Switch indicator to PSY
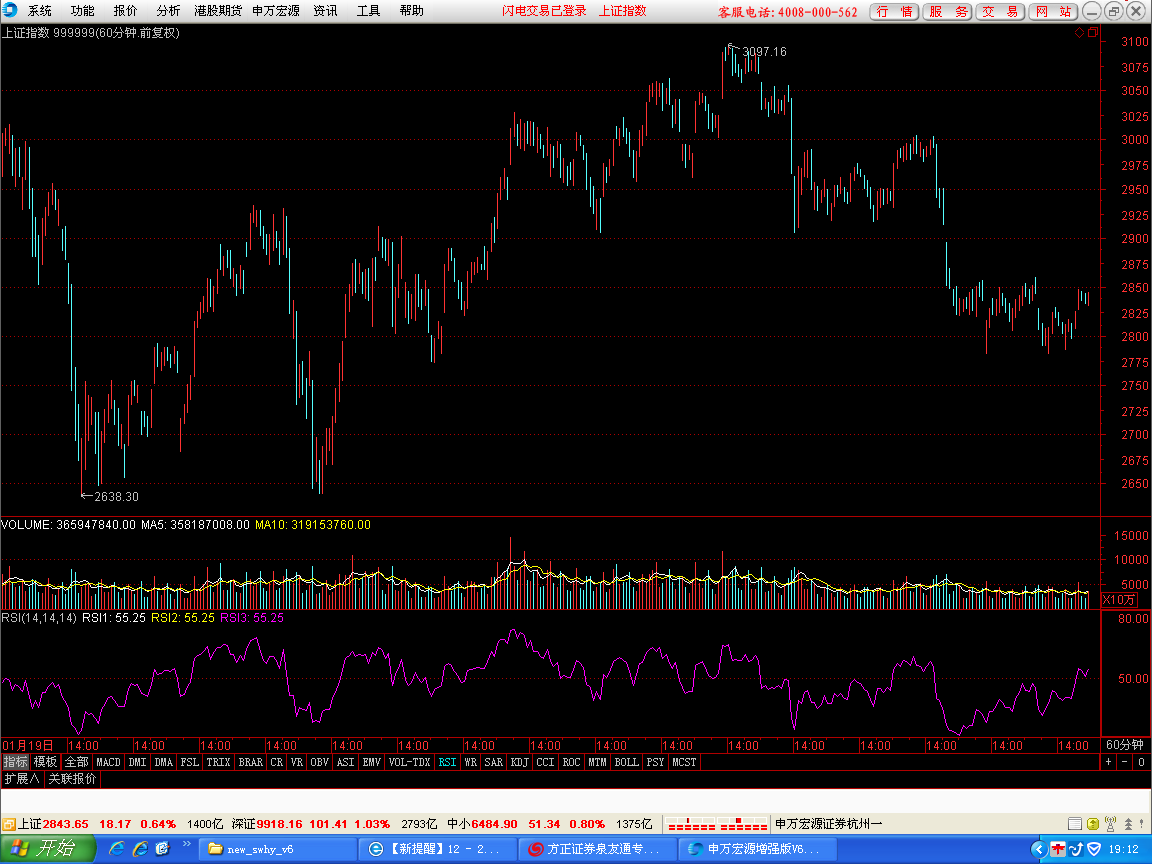This screenshot has height=864, width=1152. click(655, 762)
